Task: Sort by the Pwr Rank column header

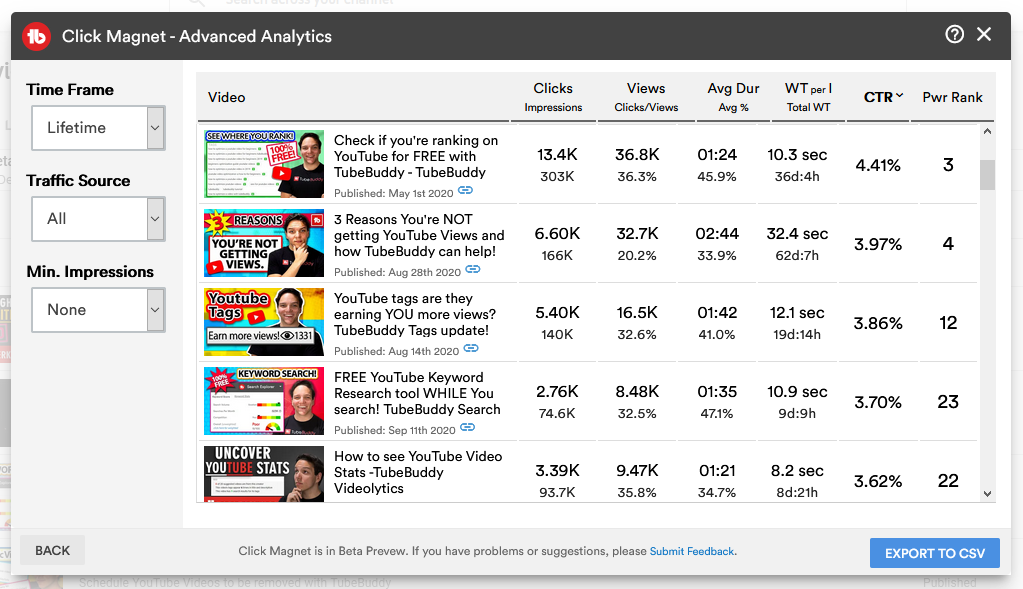Action: [952, 97]
